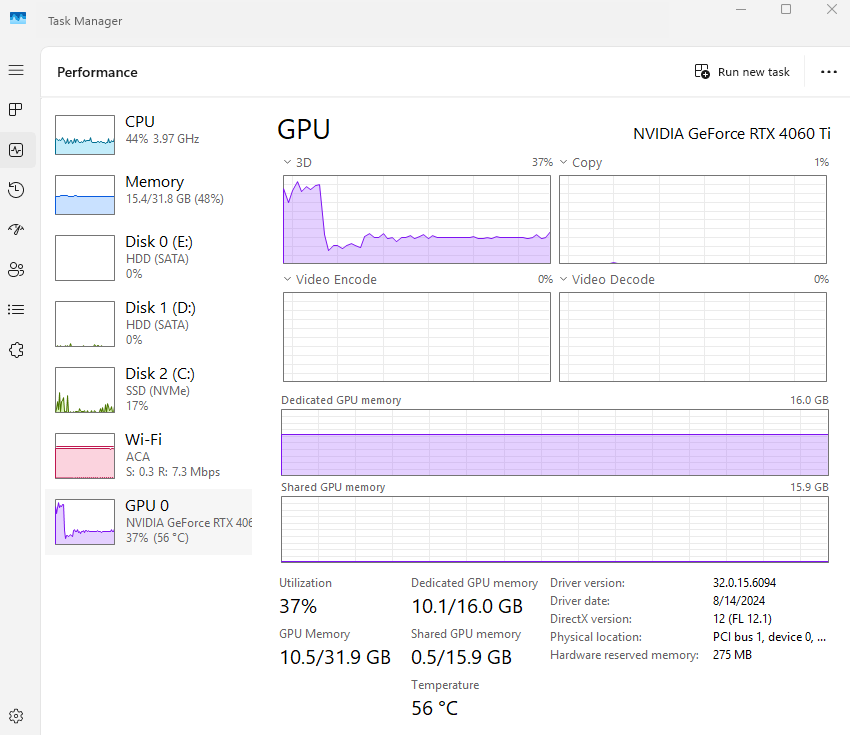Click the Video Encode usage graph
The width and height of the screenshot is (850, 735).
pos(417,337)
